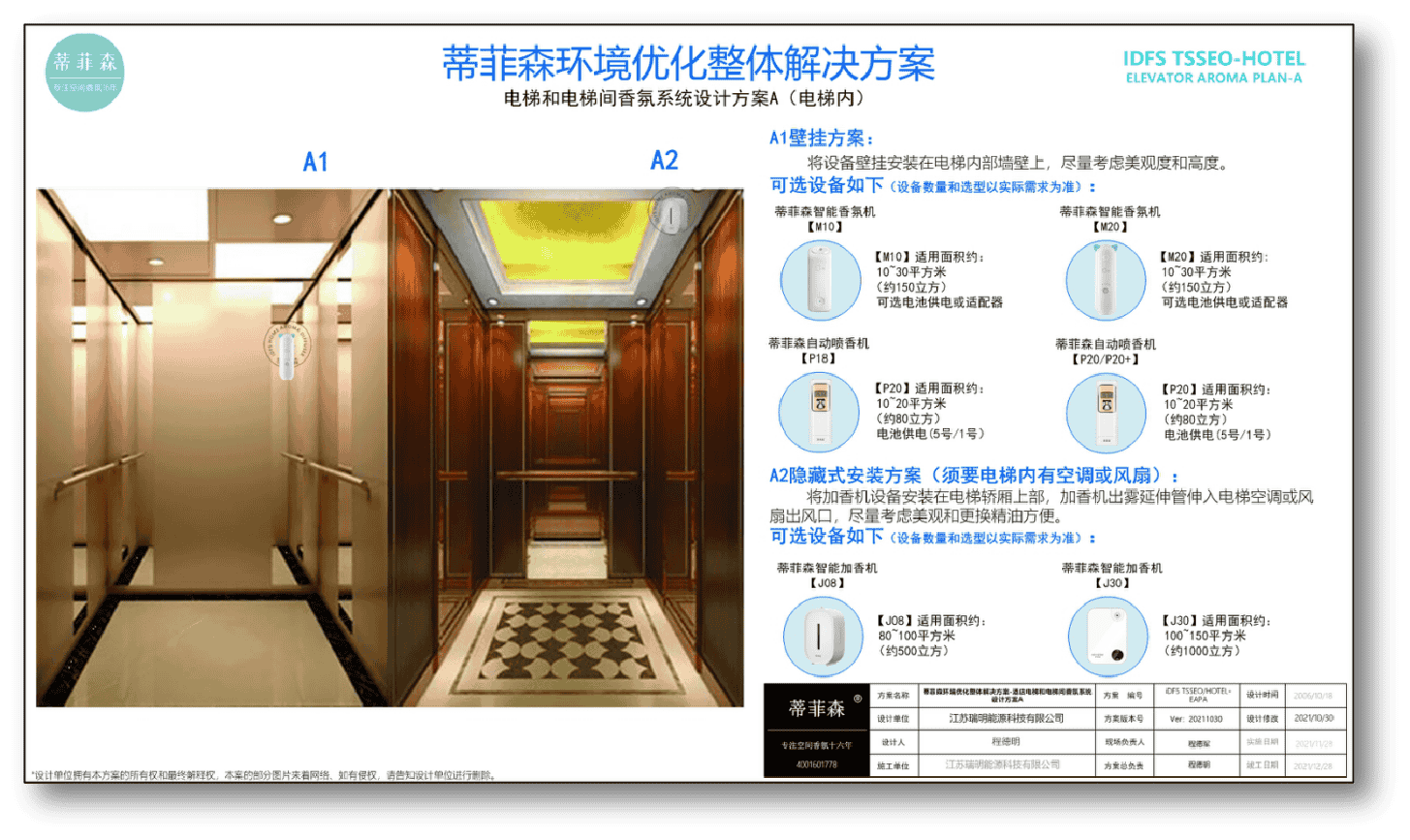
Task: Click the 方案版本号 table cell
Action: [1124, 719]
